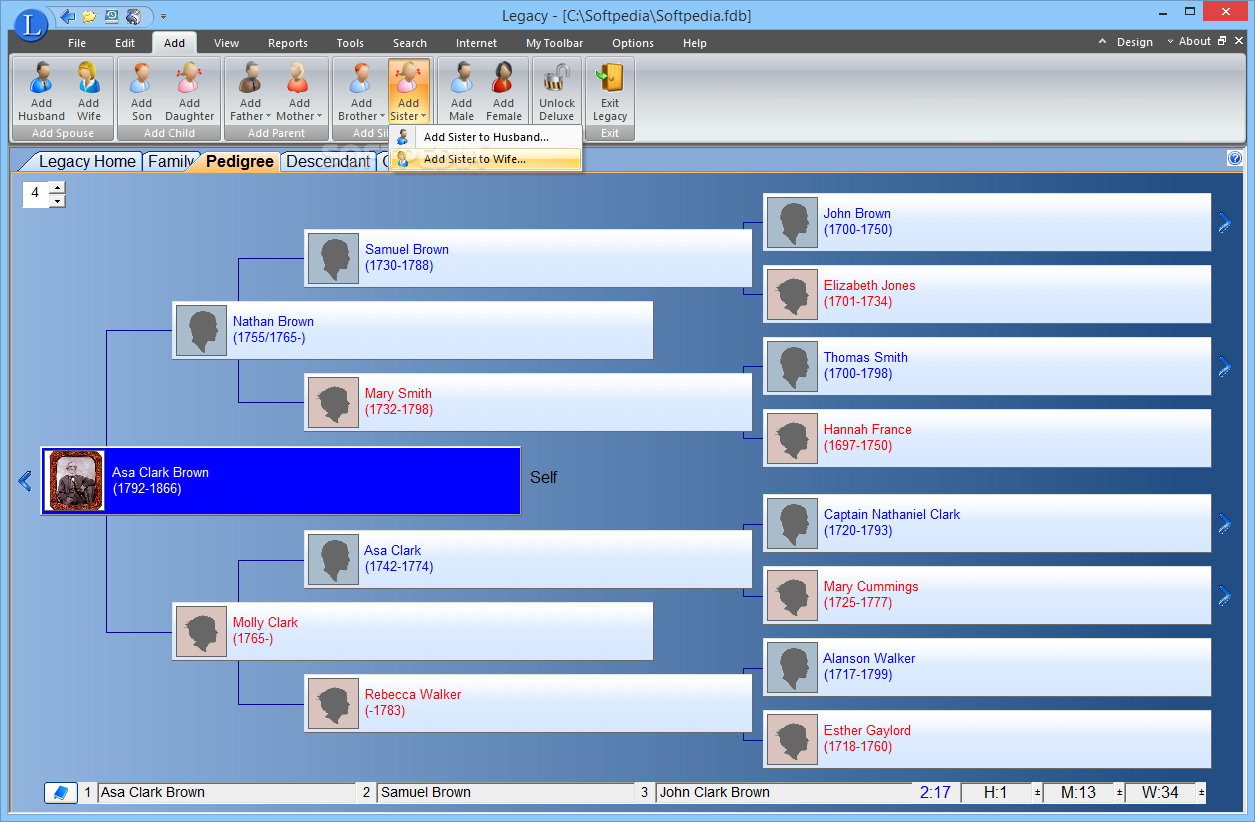Select Nathan Brown in the pedigree
Viewport: 1255px width, 822px height.
click(x=412, y=330)
